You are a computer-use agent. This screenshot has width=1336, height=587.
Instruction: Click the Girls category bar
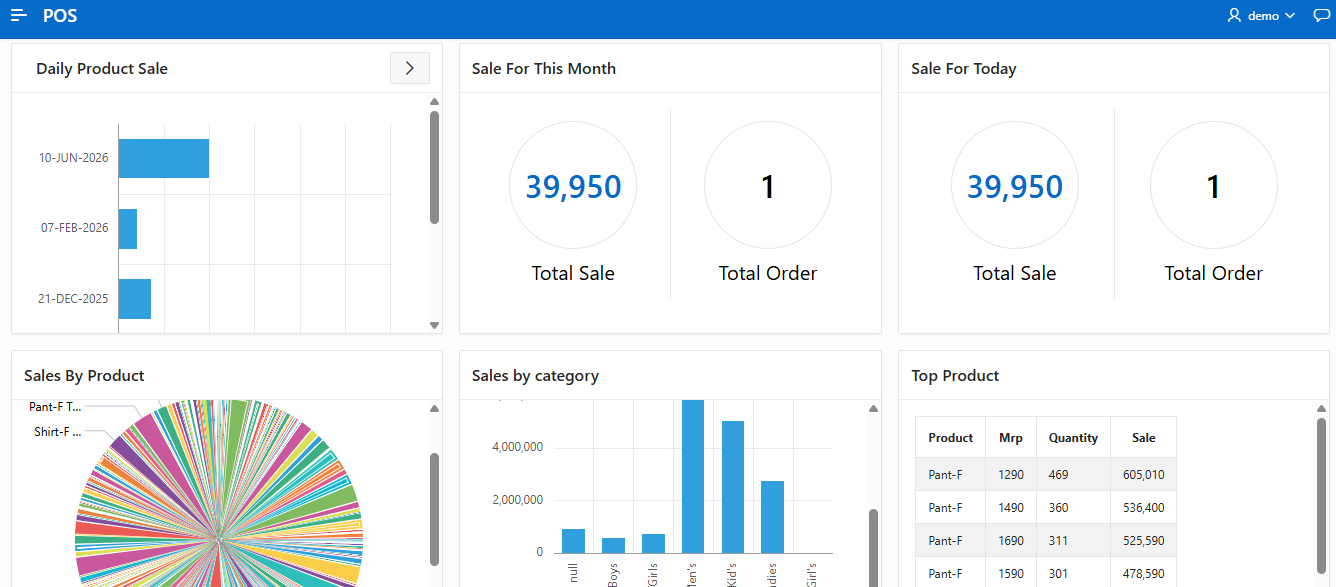(x=653, y=543)
